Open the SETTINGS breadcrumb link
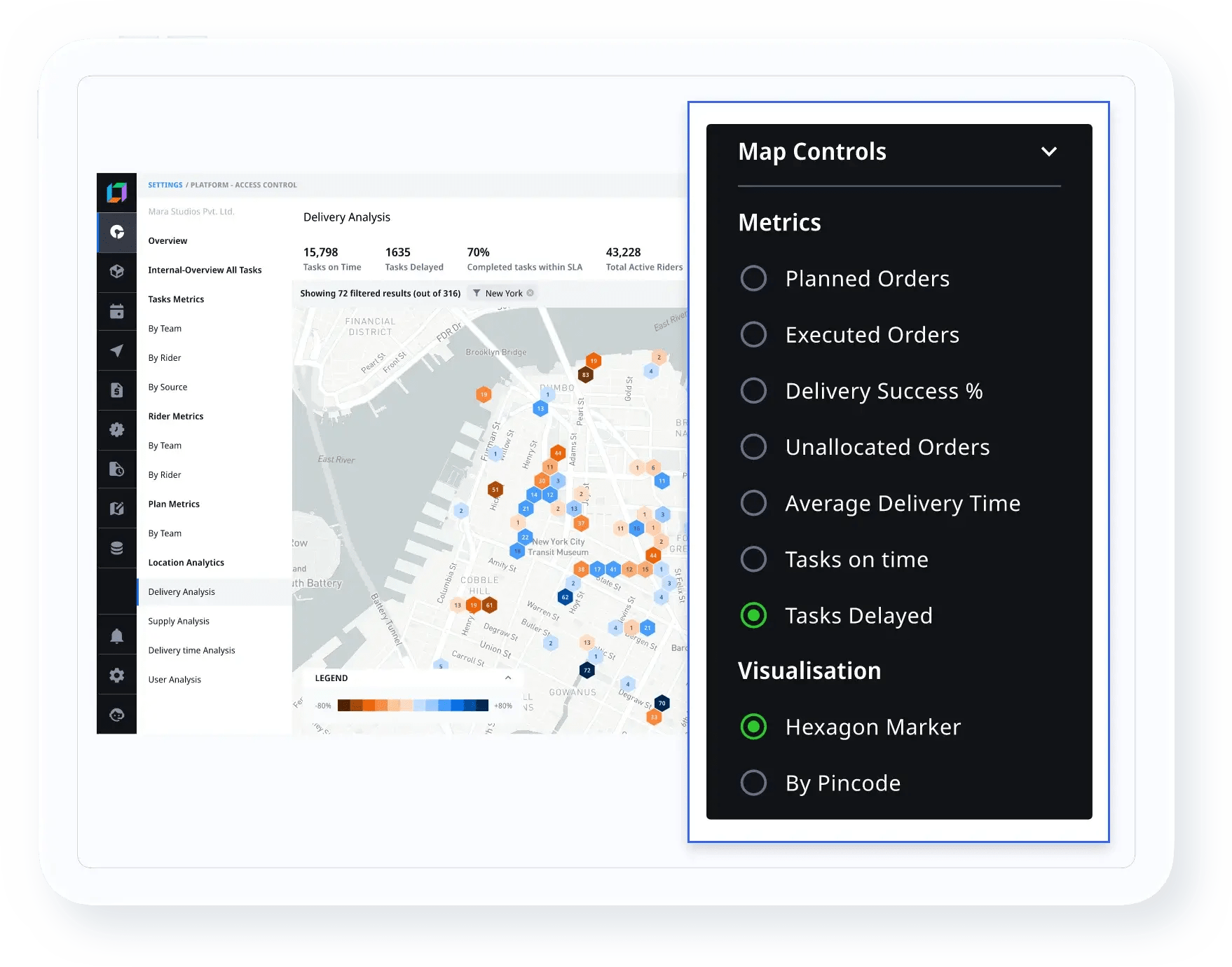 point(164,184)
